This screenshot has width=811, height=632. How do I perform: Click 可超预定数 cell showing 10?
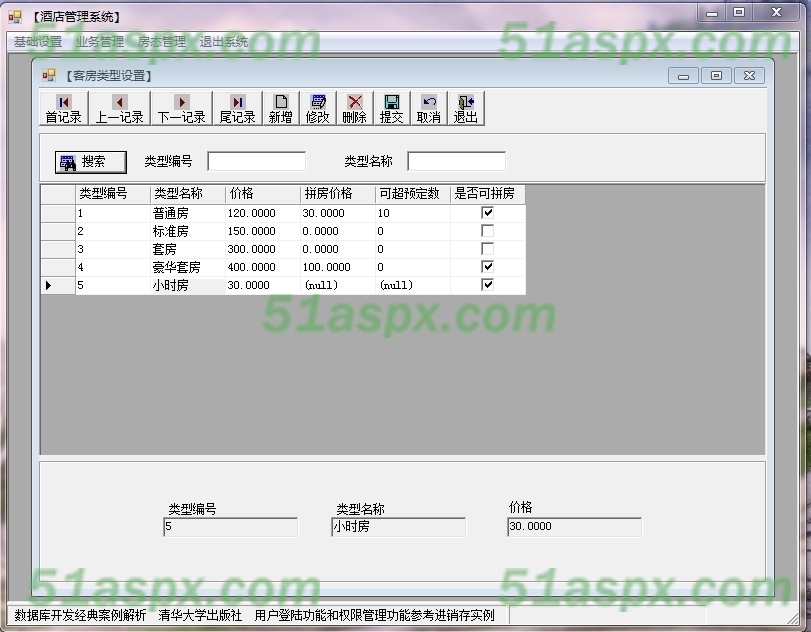pyautogui.click(x=413, y=213)
